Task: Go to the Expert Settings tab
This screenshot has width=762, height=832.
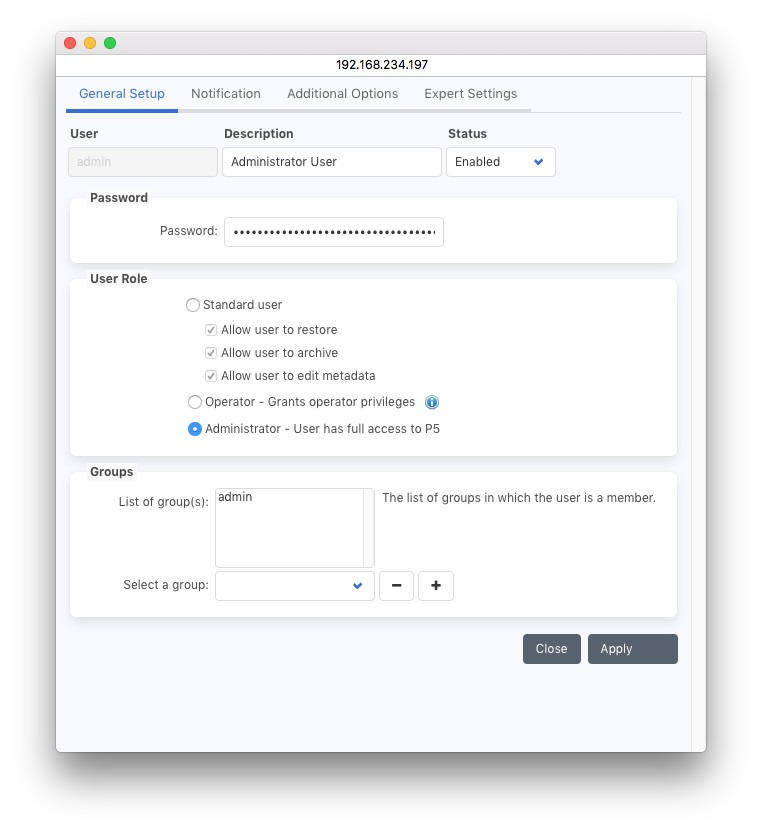Action: coord(470,94)
